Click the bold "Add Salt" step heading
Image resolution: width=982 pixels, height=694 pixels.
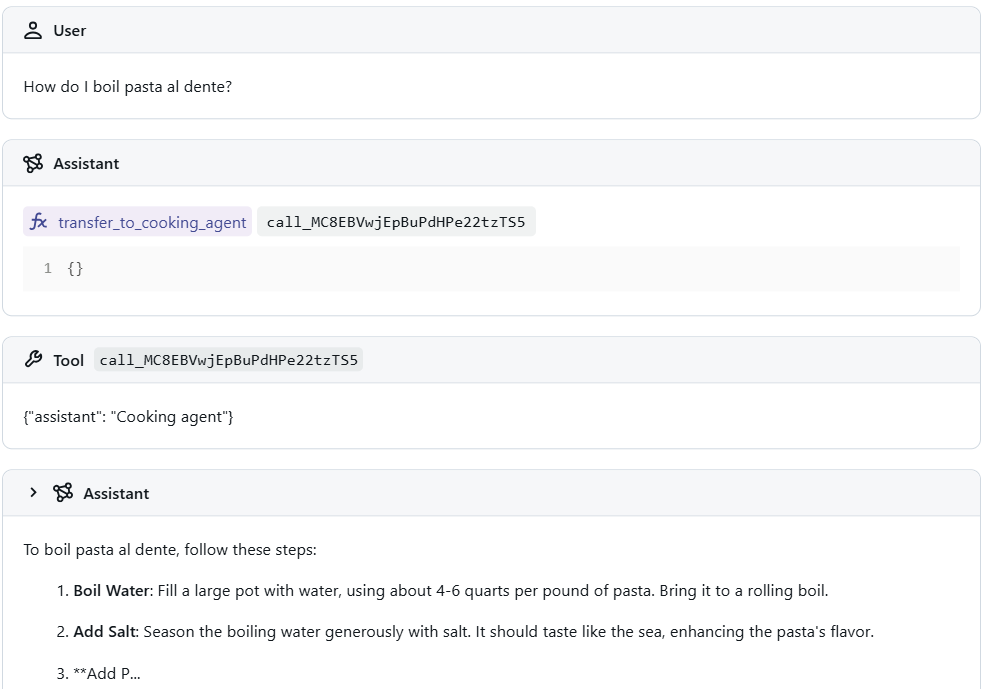[x=106, y=632]
